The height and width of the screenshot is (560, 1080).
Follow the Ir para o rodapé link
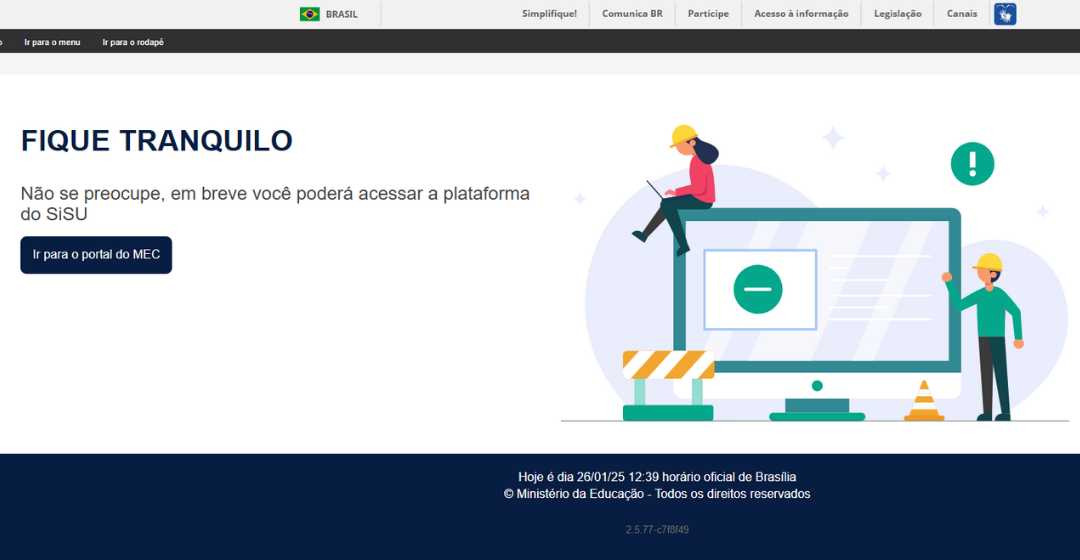point(133,42)
